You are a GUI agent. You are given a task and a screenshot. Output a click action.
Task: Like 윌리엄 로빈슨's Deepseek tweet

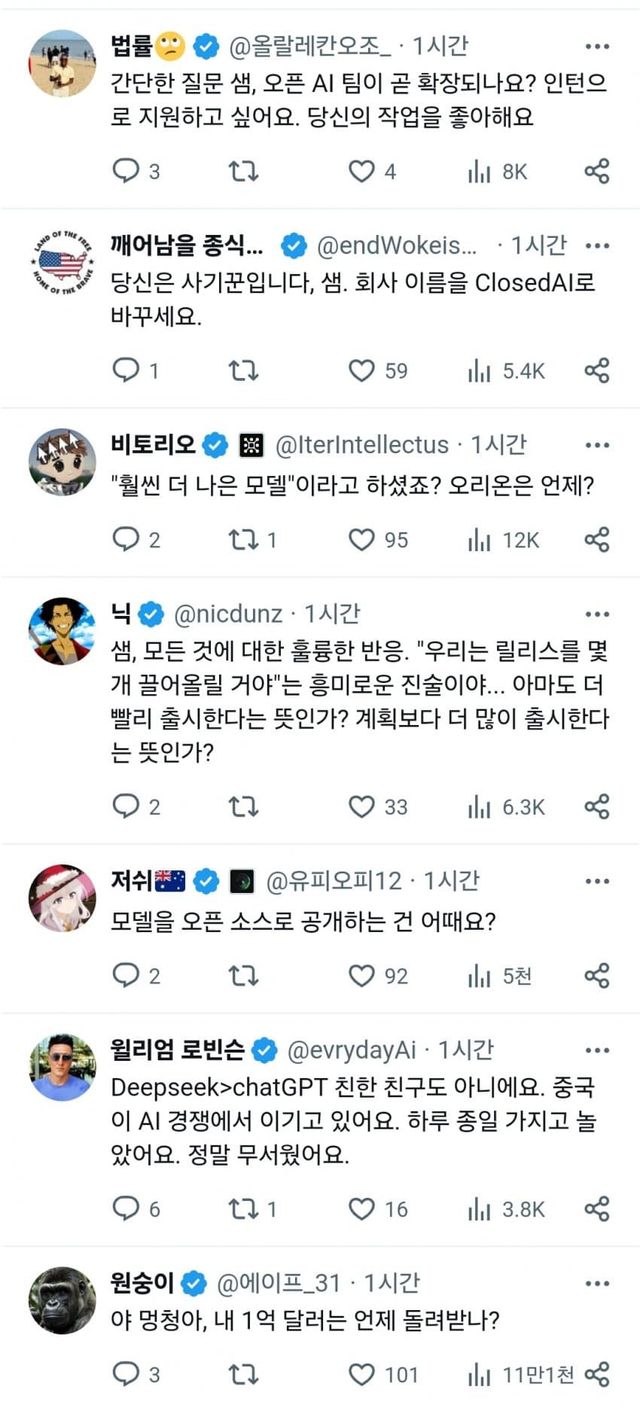pos(361,1209)
